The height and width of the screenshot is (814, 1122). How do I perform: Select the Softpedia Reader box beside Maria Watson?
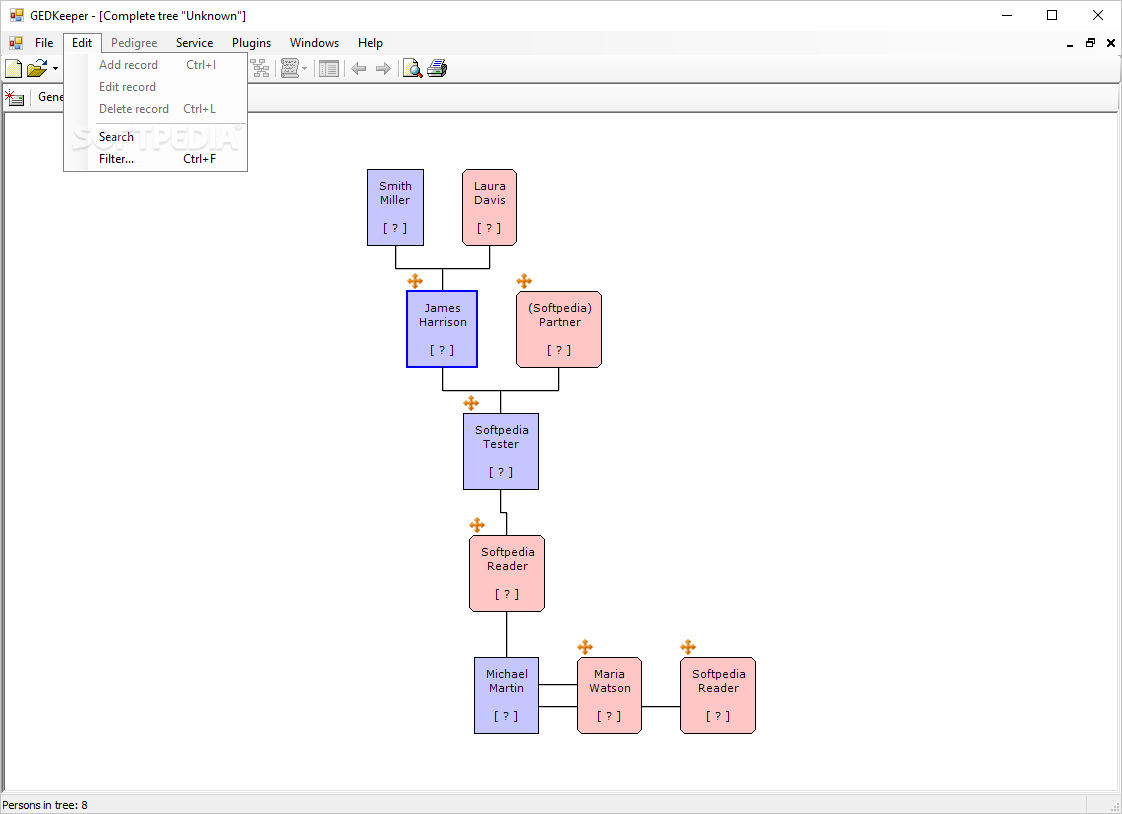(718, 695)
